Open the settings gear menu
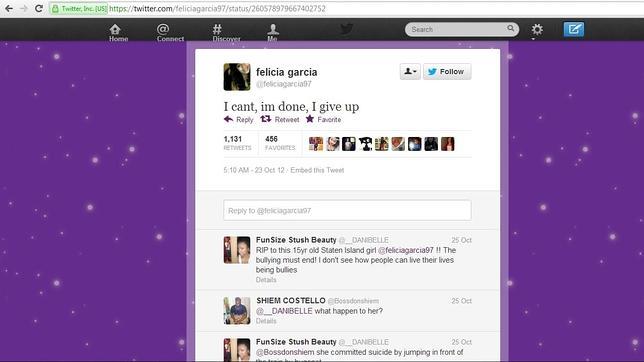Viewport: 644px width, 362px height. click(x=537, y=30)
